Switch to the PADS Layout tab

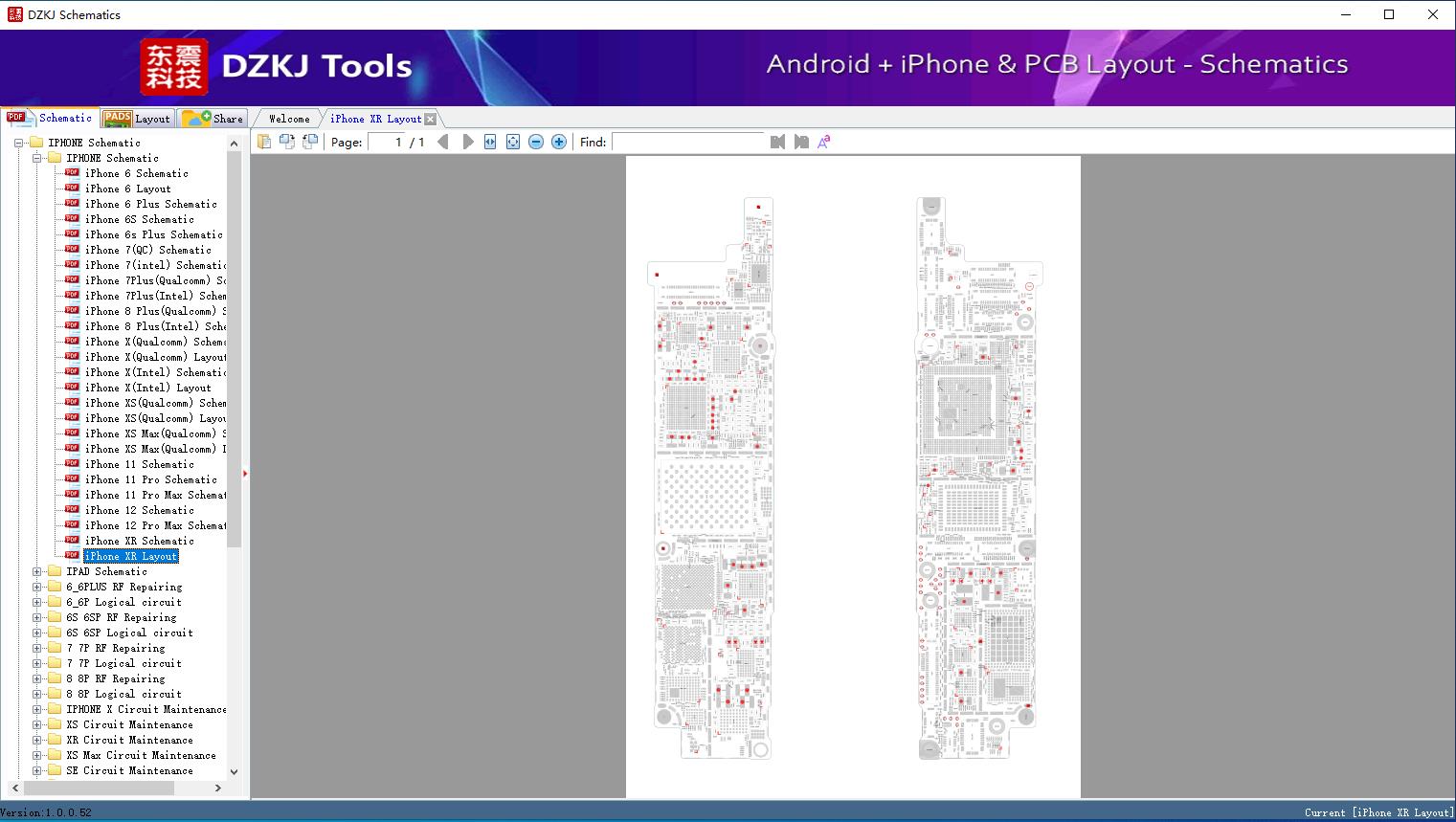137,119
